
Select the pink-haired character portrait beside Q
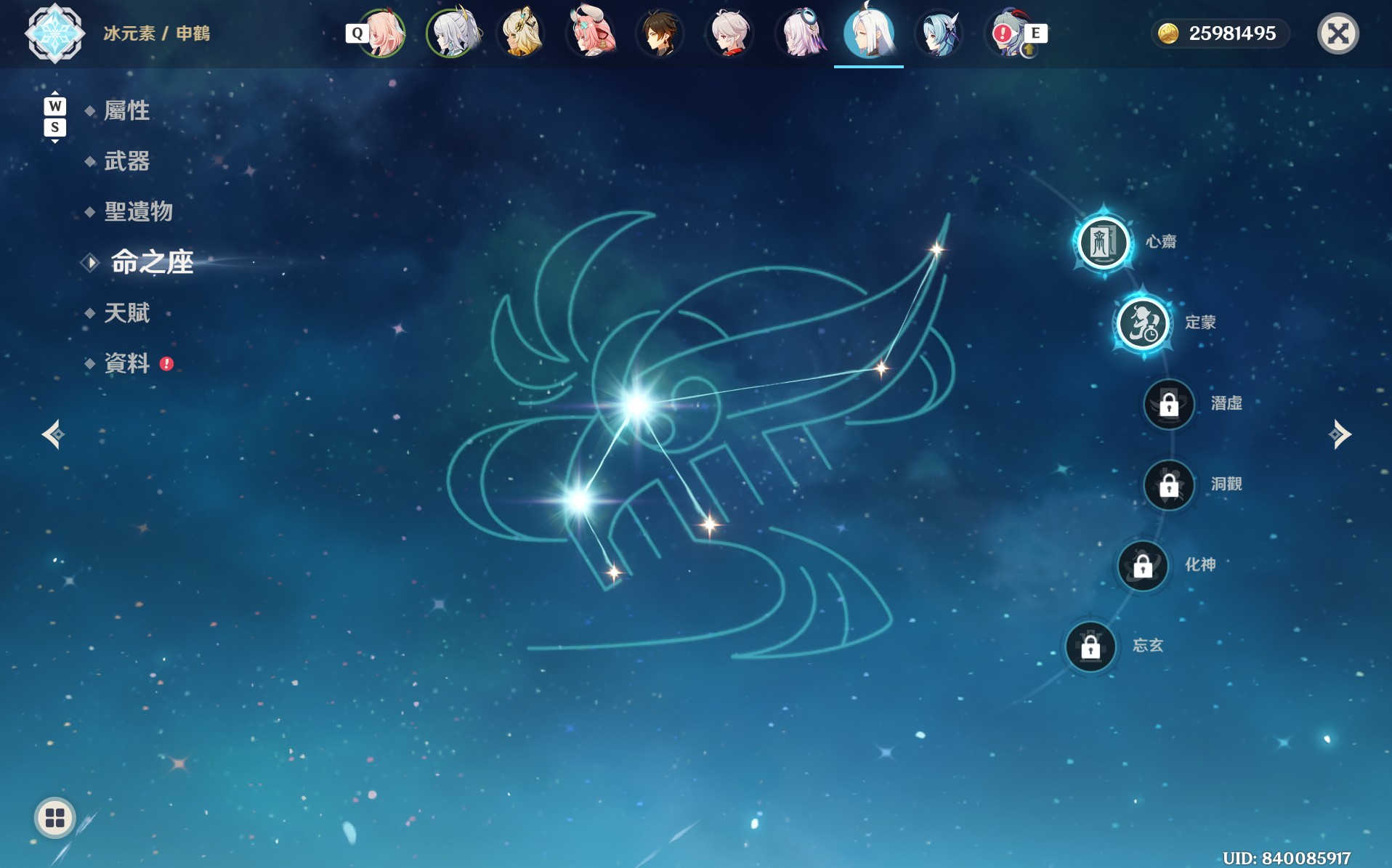click(x=381, y=33)
